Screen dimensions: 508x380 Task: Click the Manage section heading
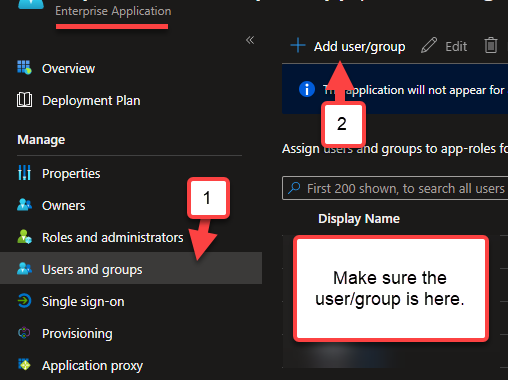(x=41, y=140)
